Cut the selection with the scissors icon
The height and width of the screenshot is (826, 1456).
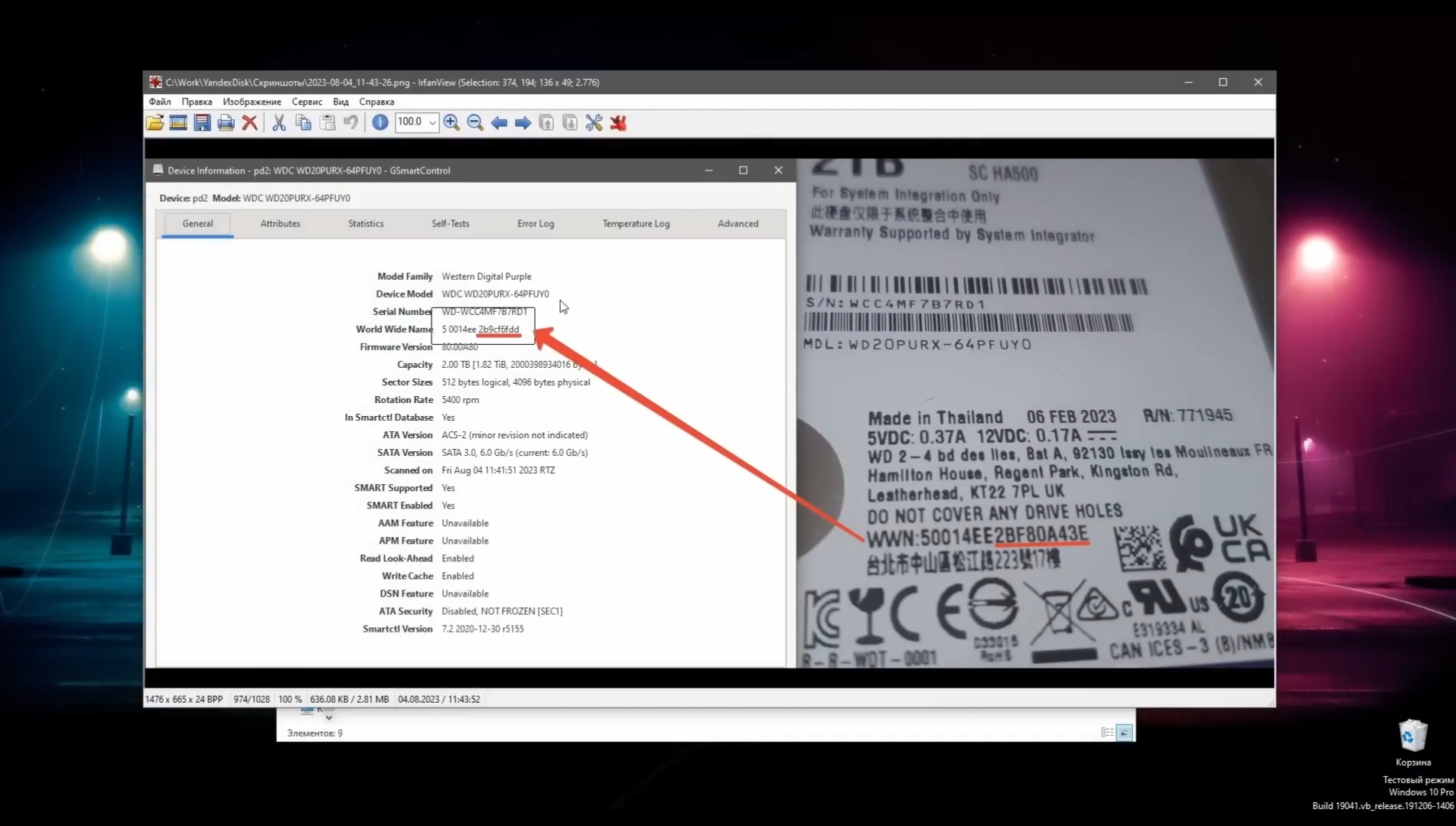click(279, 122)
